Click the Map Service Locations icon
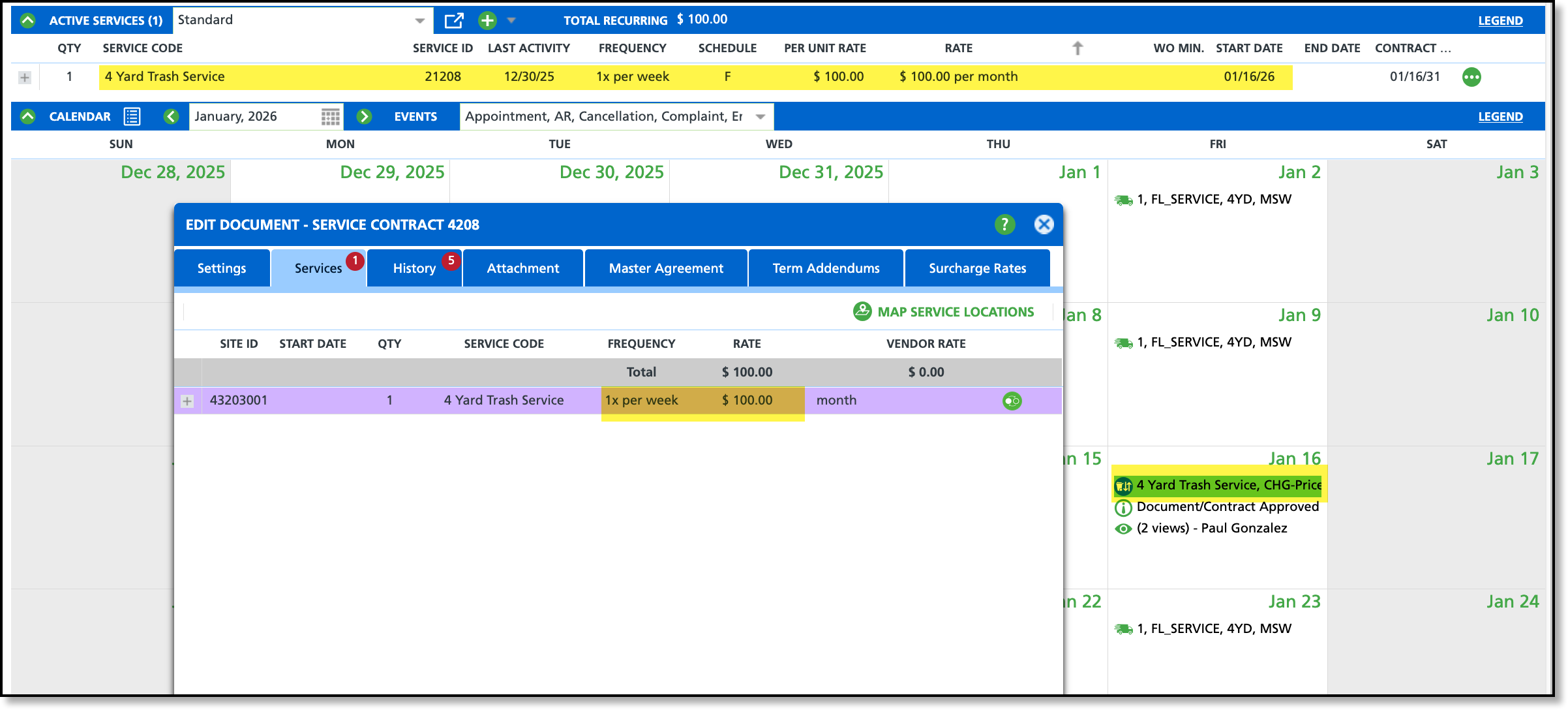Image resolution: width=1568 pixels, height=710 pixels. tap(862, 311)
